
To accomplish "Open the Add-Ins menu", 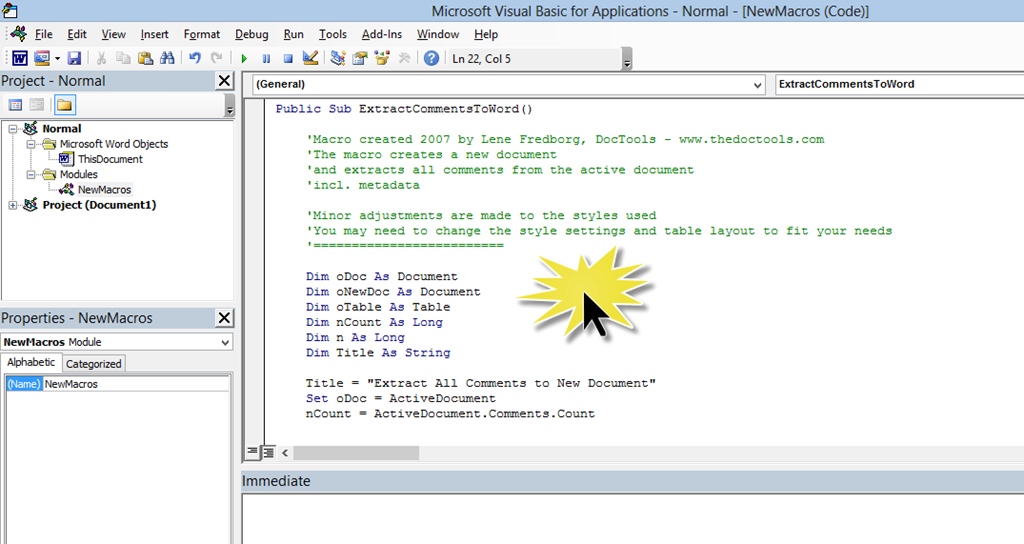I will click(381, 35).
